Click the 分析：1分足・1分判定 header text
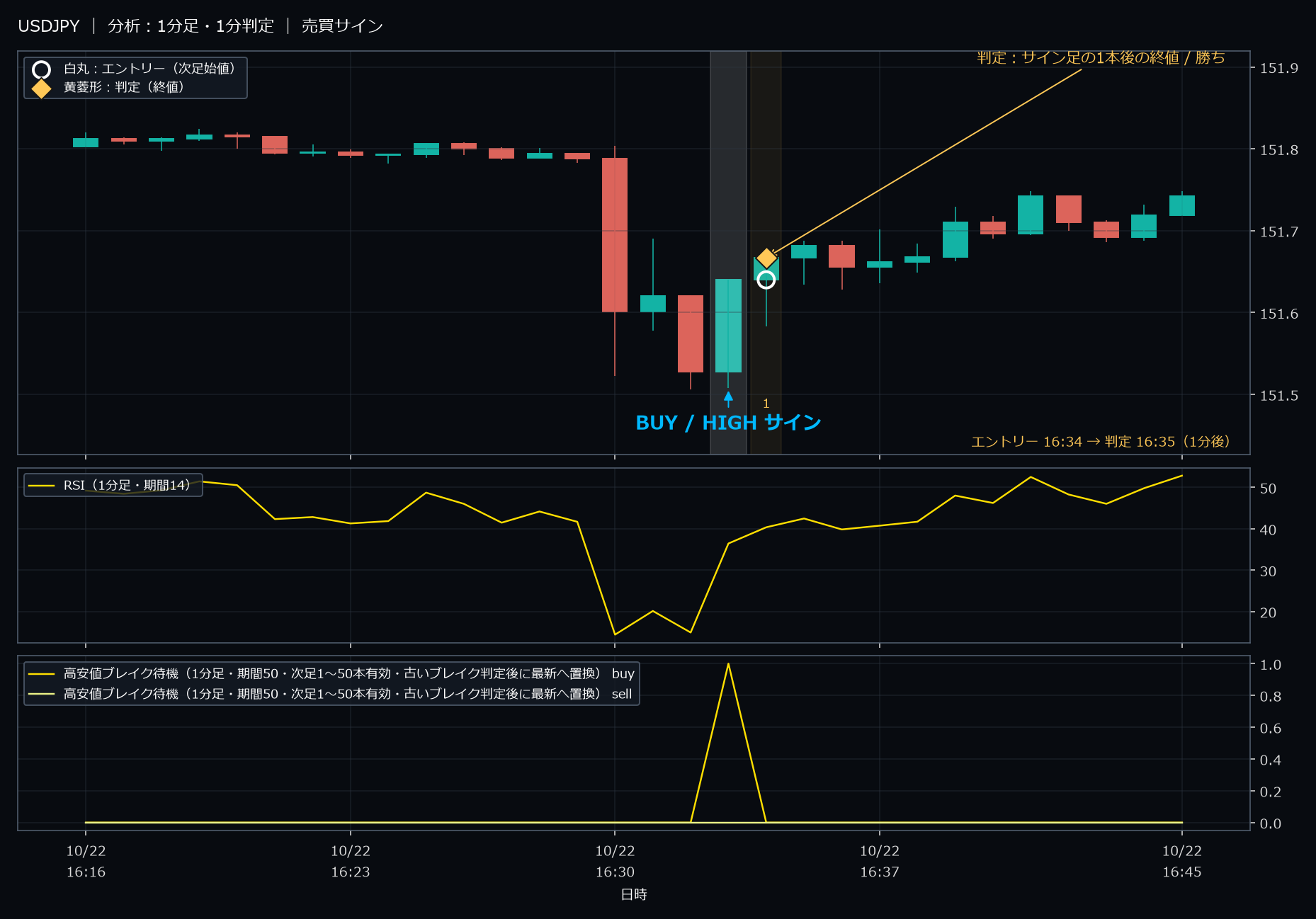Image resolution: width=1316 pixels, height=919 pixels. [x=191, y=26]
